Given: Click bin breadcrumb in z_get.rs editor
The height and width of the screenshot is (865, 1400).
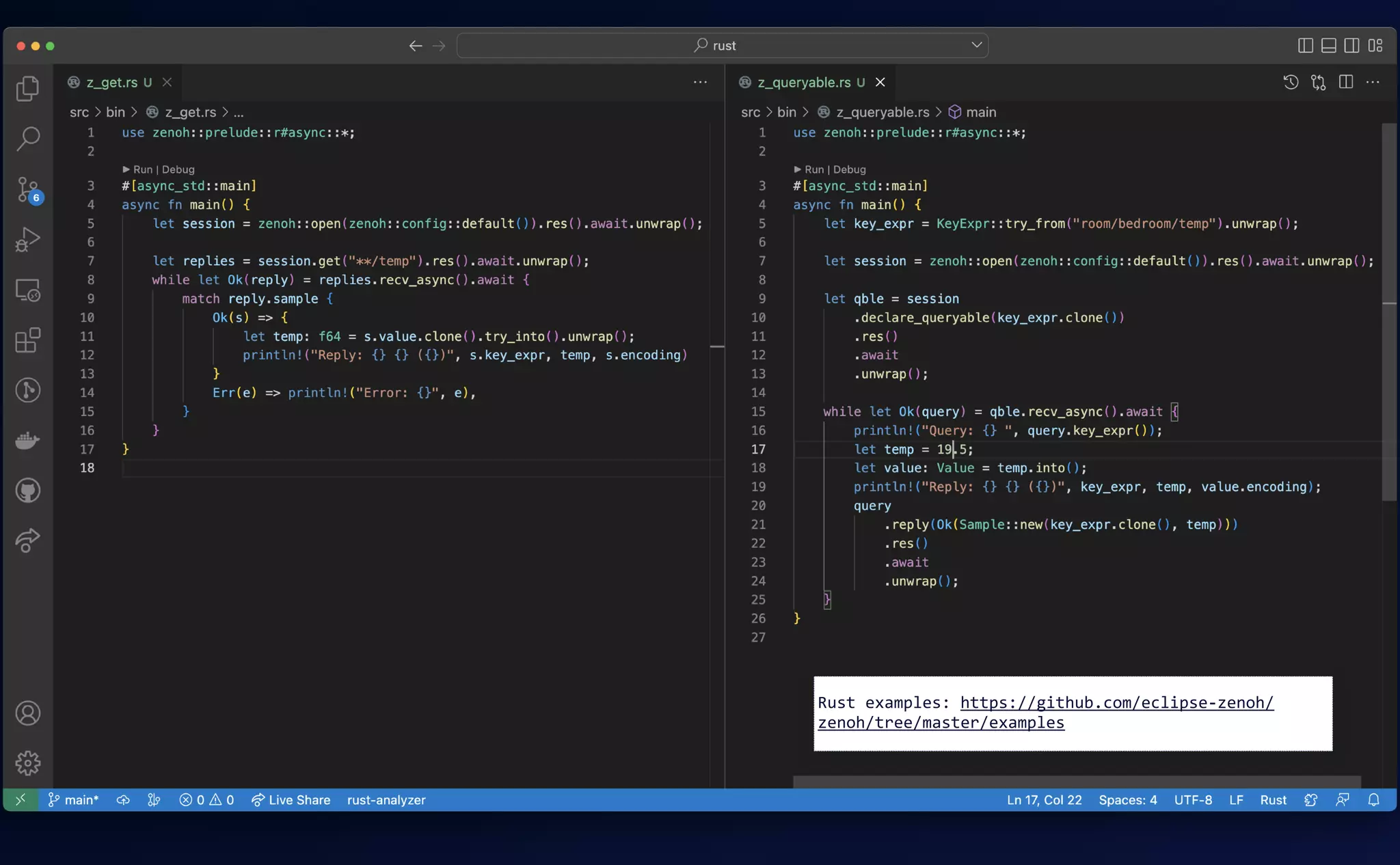Looking at the screenshot, I should 116,112.
